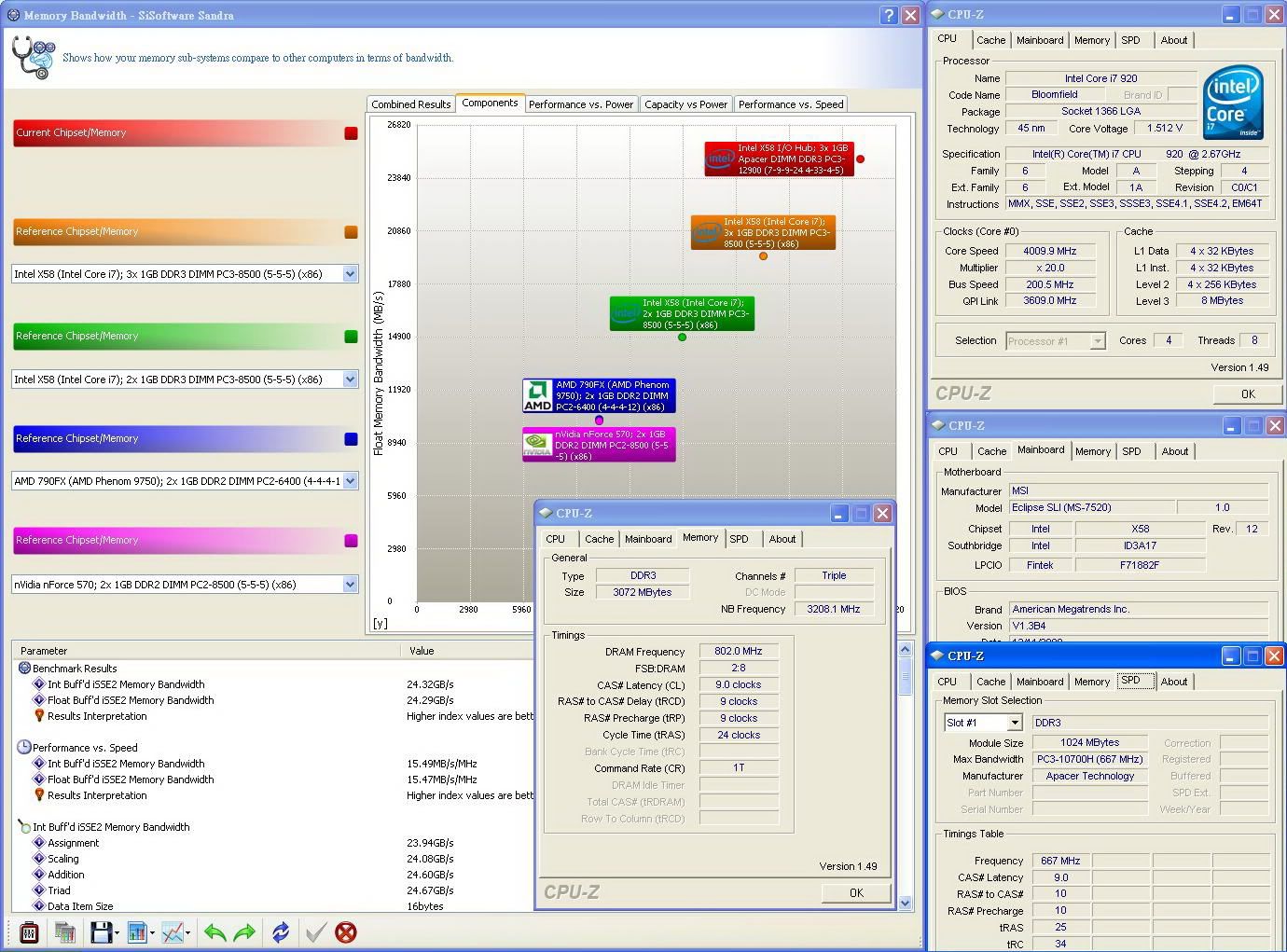This screenshot has width=1287, height=952.
Task: Click the Parameter column header
Action: (x=206, y=651)
